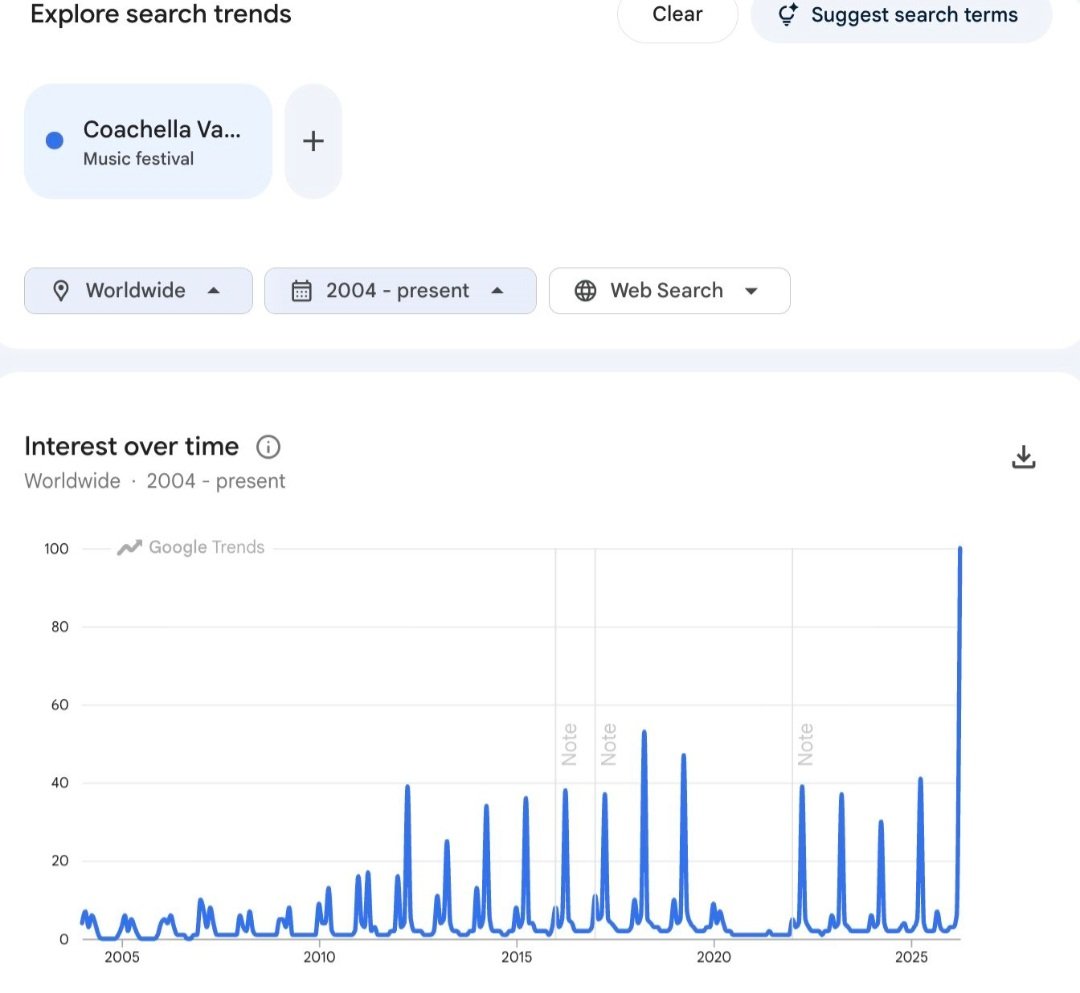Click the 'Worldwide · 2004 - present' subtitle
The height and width of the screenshot is (993, 1080).
click(154, 481)
